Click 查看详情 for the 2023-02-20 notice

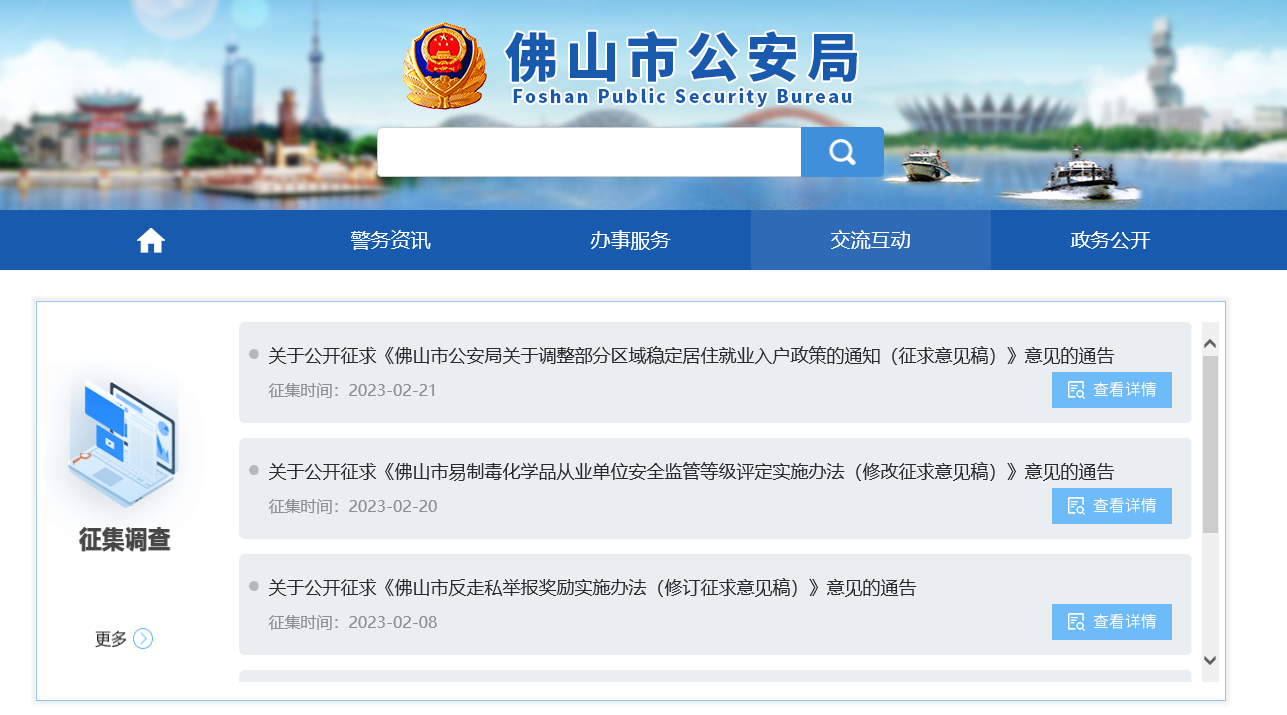tap(1112, 506)
